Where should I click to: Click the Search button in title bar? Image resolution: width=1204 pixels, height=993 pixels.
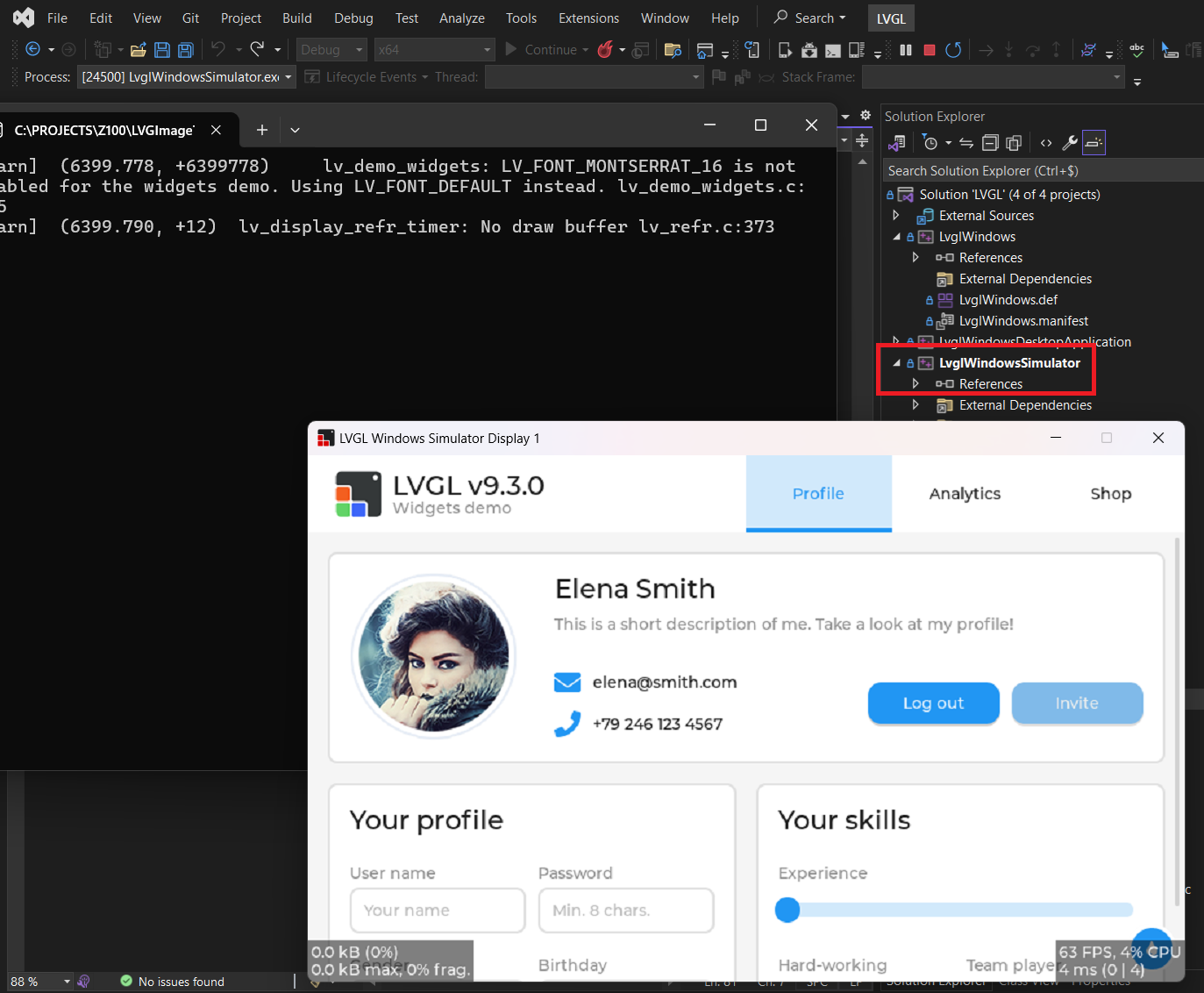(810, 18)
